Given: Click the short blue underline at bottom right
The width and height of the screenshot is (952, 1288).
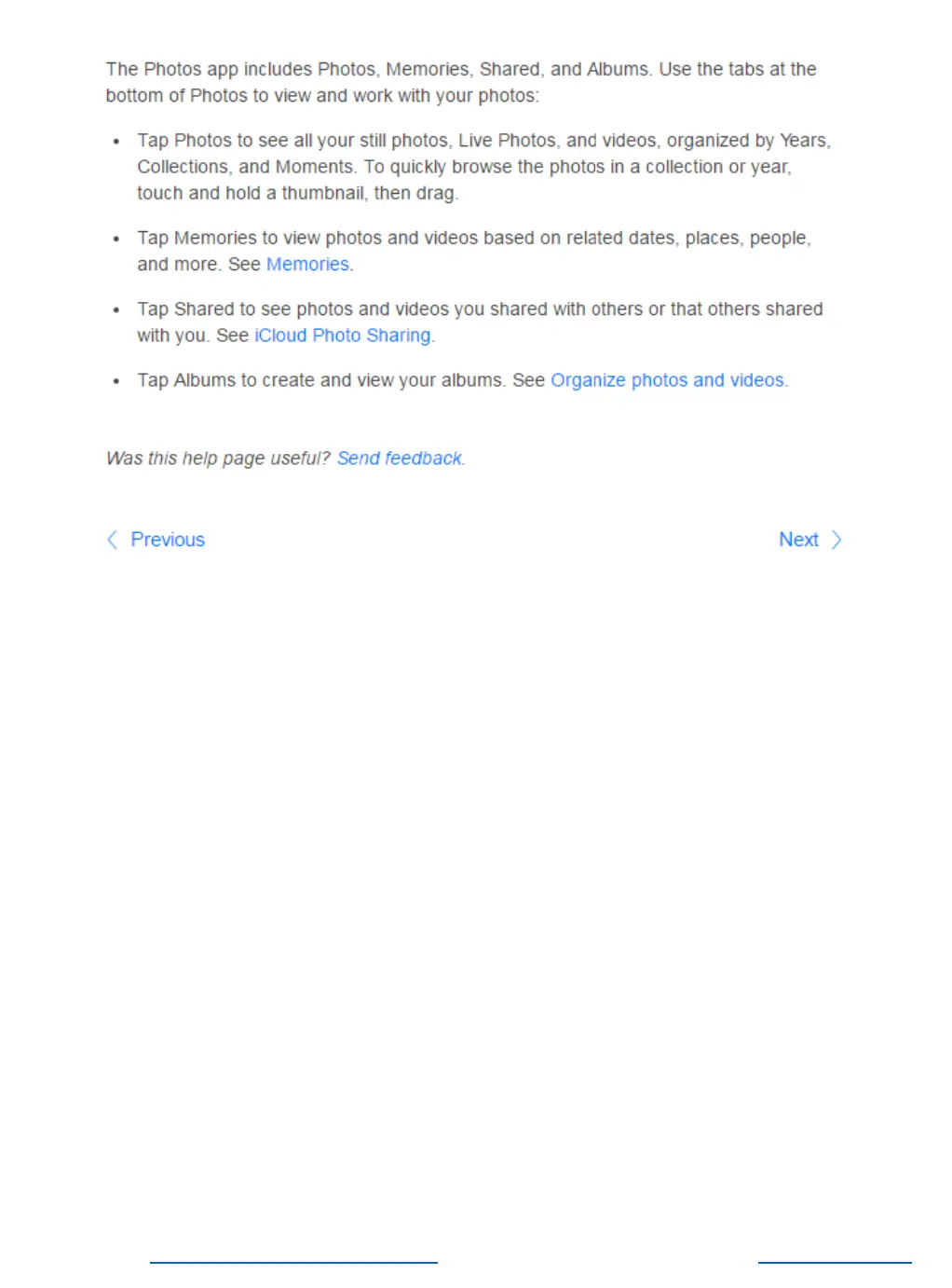Looking at the screenshot, I should pos(835,1263).
